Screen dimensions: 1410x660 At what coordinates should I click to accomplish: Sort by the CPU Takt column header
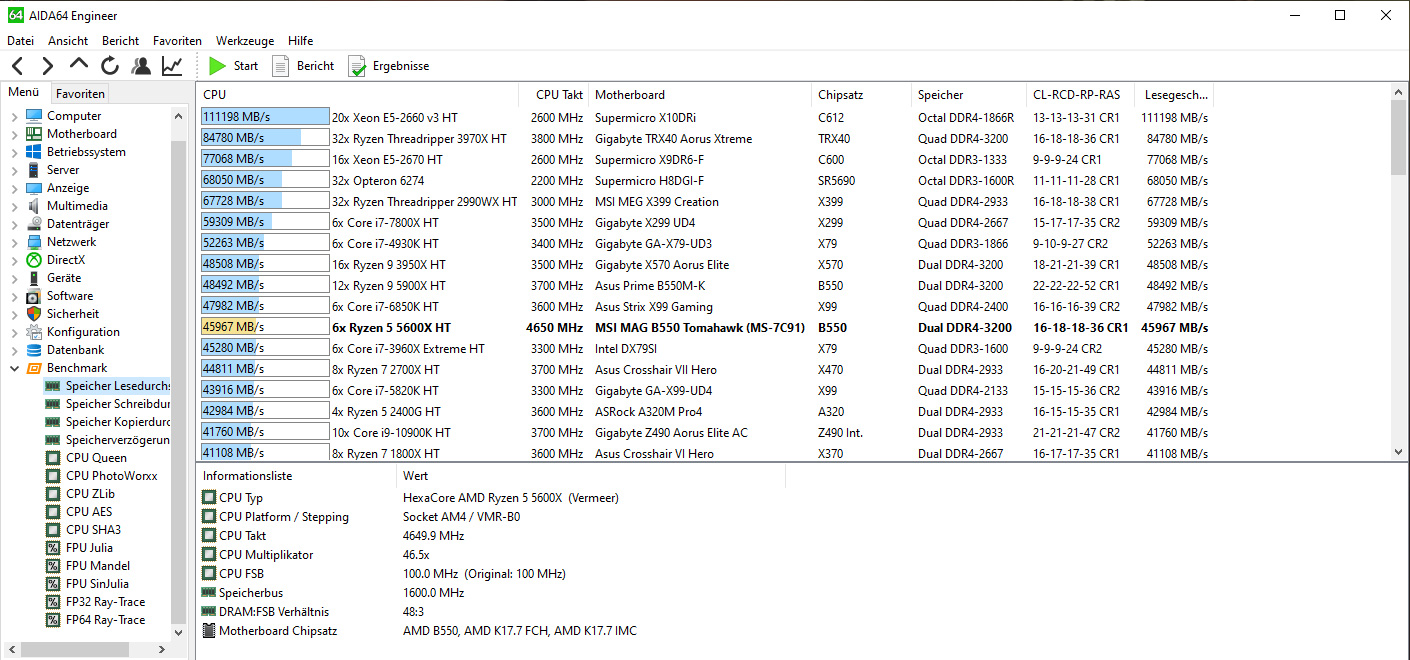click(554, 95)
